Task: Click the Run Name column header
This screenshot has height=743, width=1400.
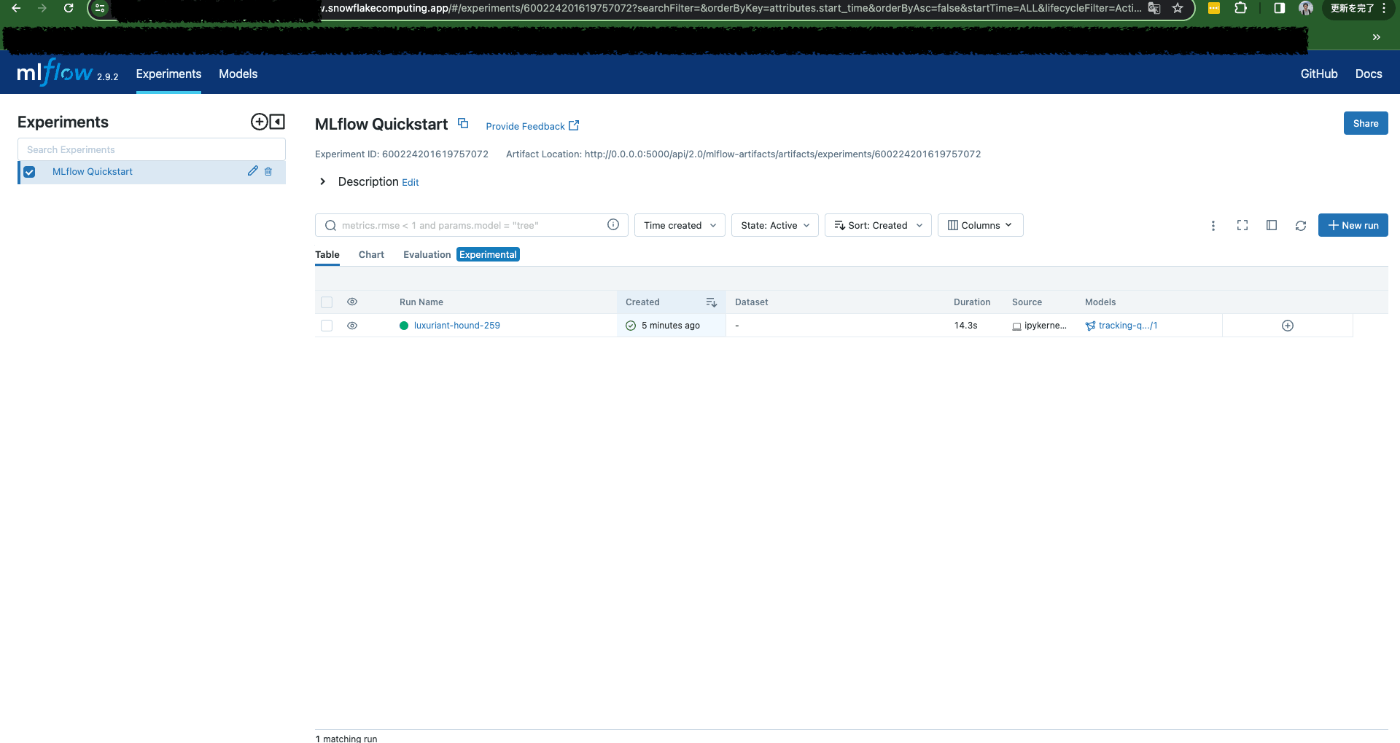Action: pos(421,302)
